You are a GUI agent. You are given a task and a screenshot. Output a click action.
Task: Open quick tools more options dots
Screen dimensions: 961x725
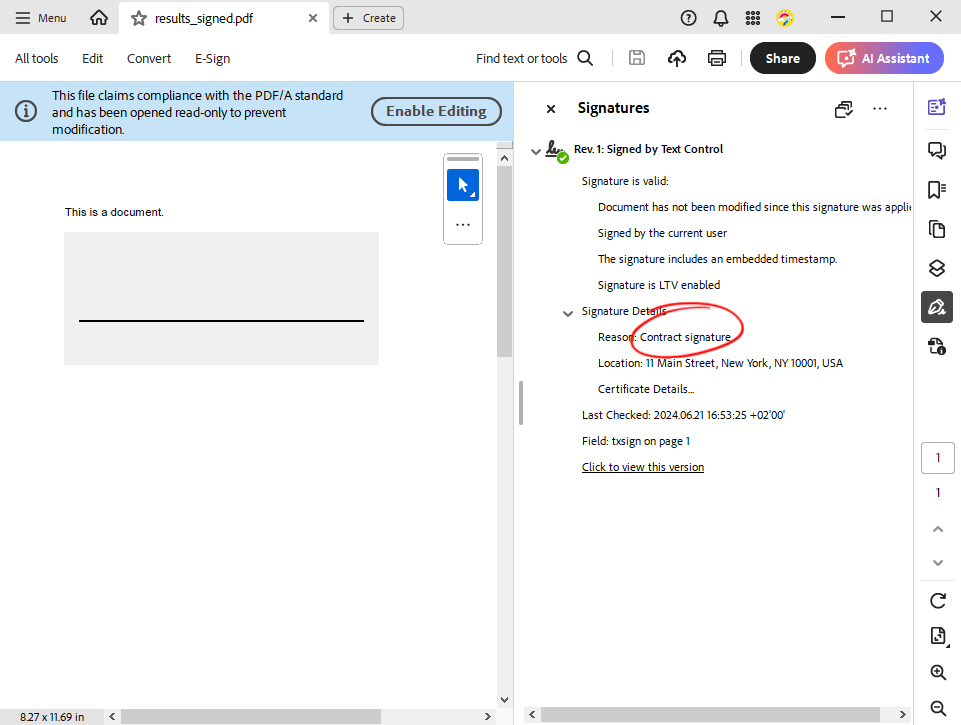[x=463, y=224]
